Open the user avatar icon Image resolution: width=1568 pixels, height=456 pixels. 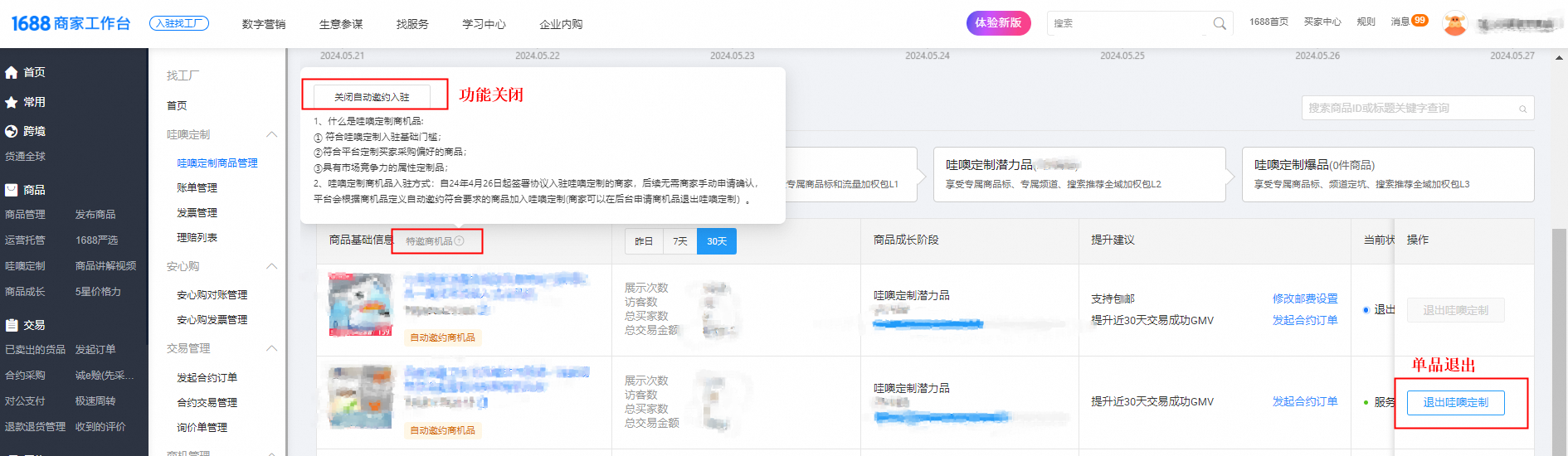[1454, 23]
